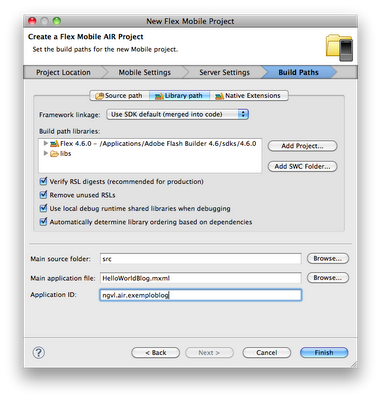
Task: Select the Library path tab
Action: click(179, 96)
